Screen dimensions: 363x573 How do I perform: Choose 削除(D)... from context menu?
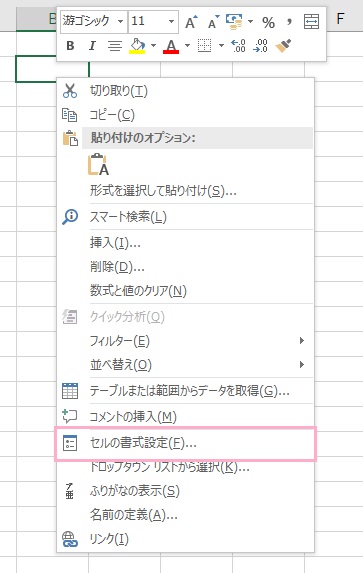click(186, 267)
